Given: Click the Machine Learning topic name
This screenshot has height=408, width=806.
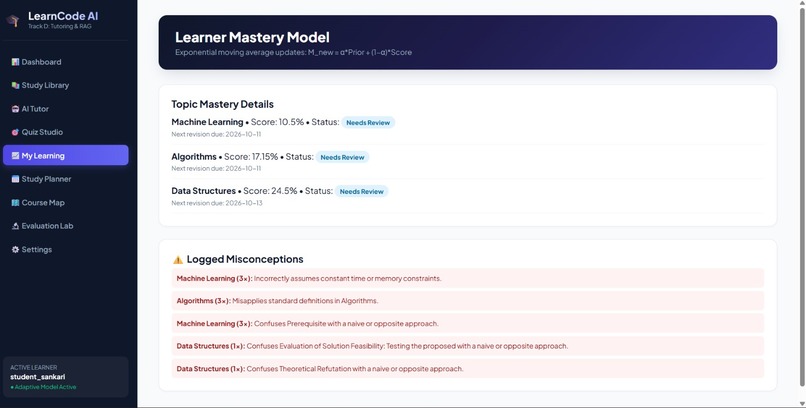Looking at the screenshot, I should pos(207,122).
